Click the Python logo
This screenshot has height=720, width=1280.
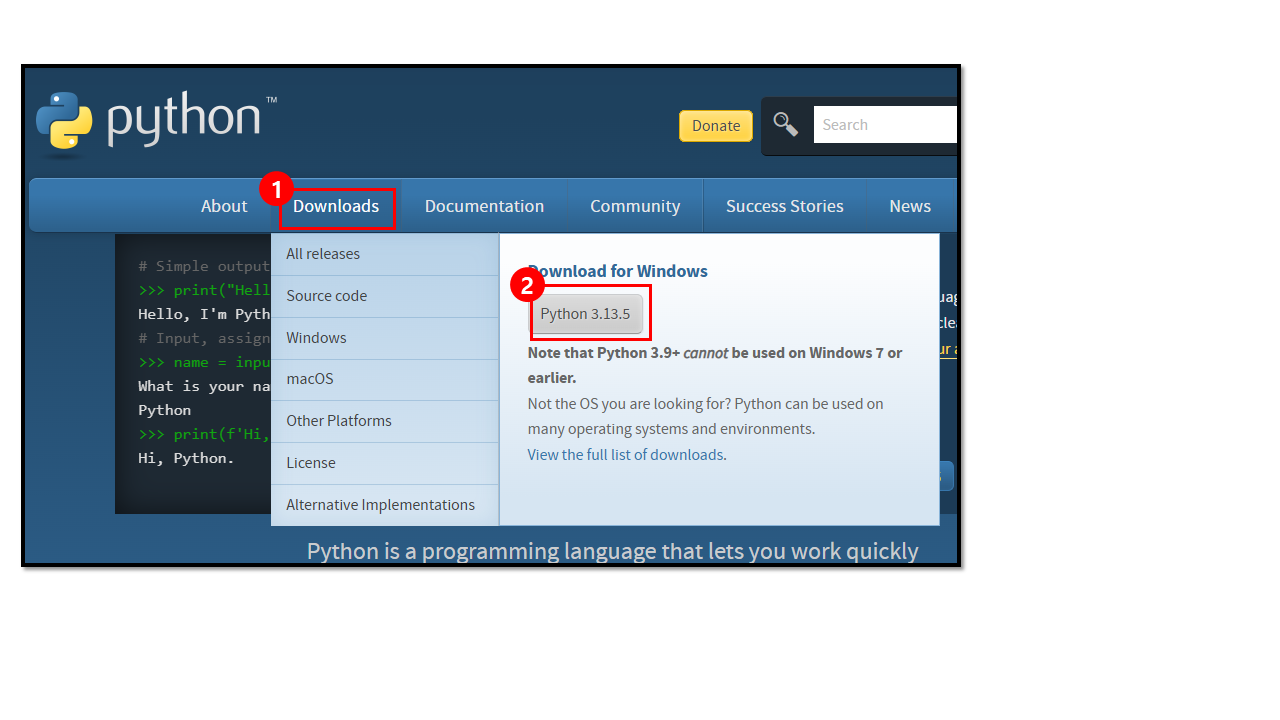pos(156,124)
